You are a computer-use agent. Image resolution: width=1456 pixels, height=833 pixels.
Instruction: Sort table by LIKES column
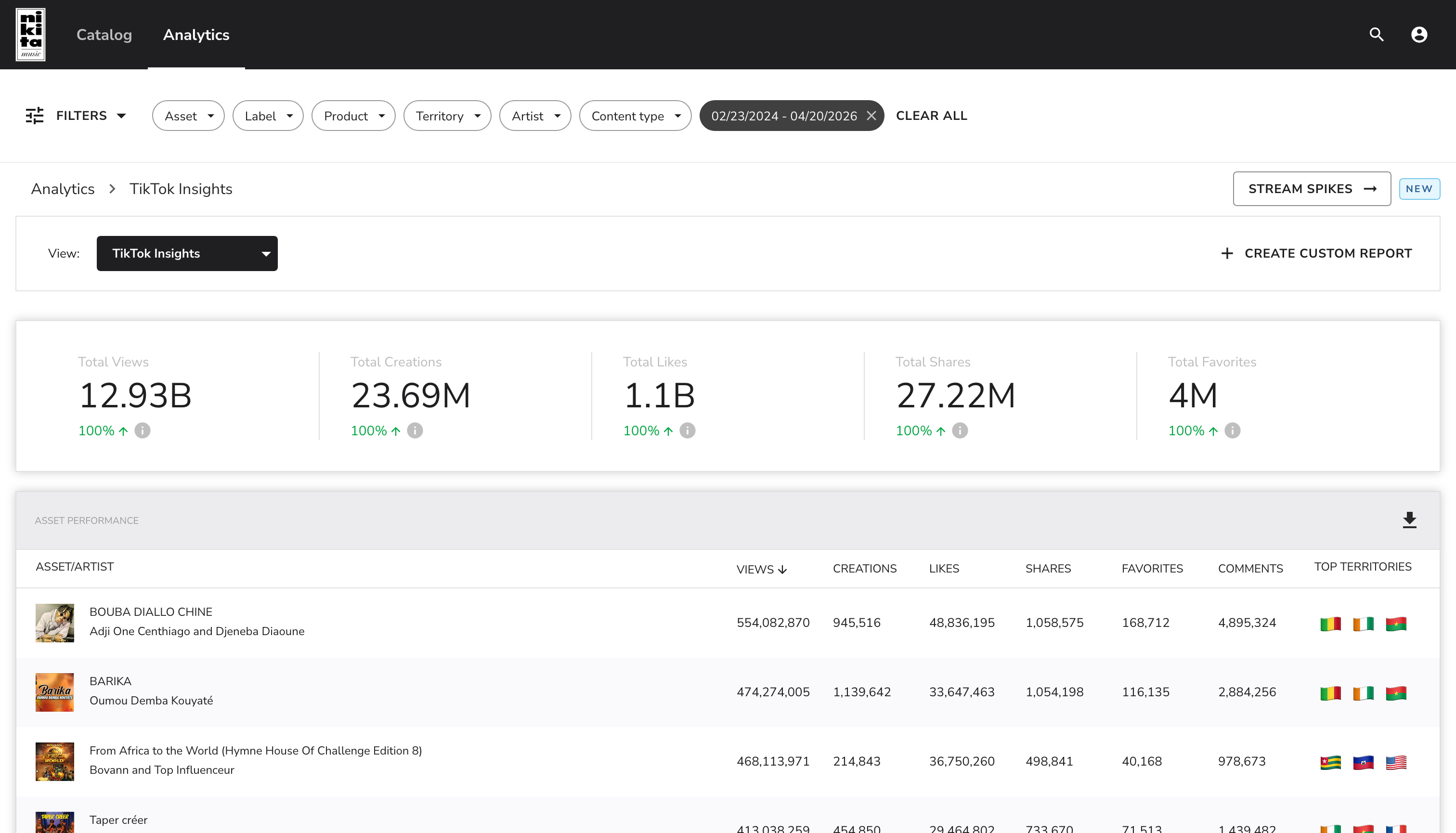click(x=944, y=568)
